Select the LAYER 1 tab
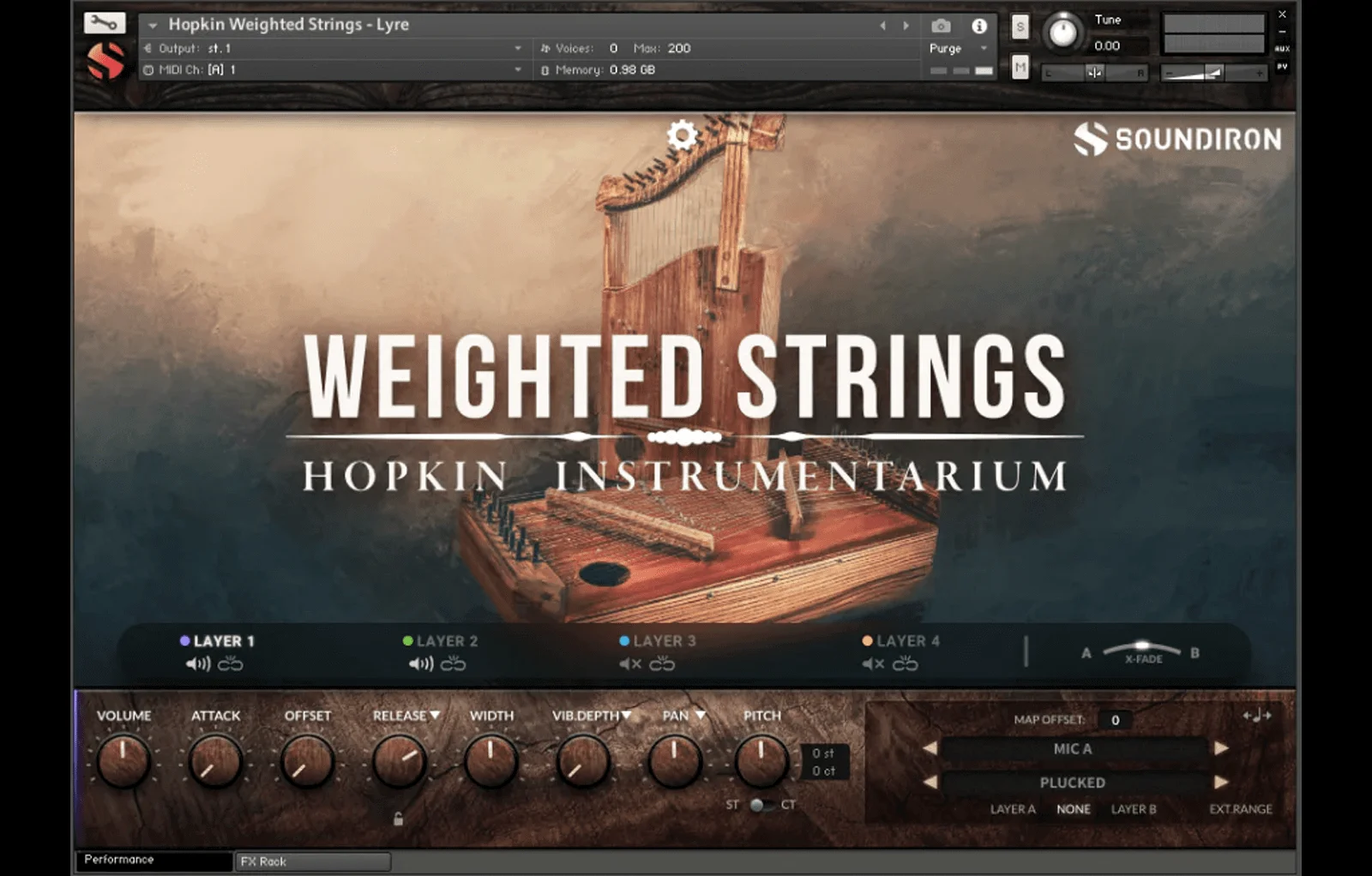This screenshot has height=876, width=1372. [x=224, y=640]
